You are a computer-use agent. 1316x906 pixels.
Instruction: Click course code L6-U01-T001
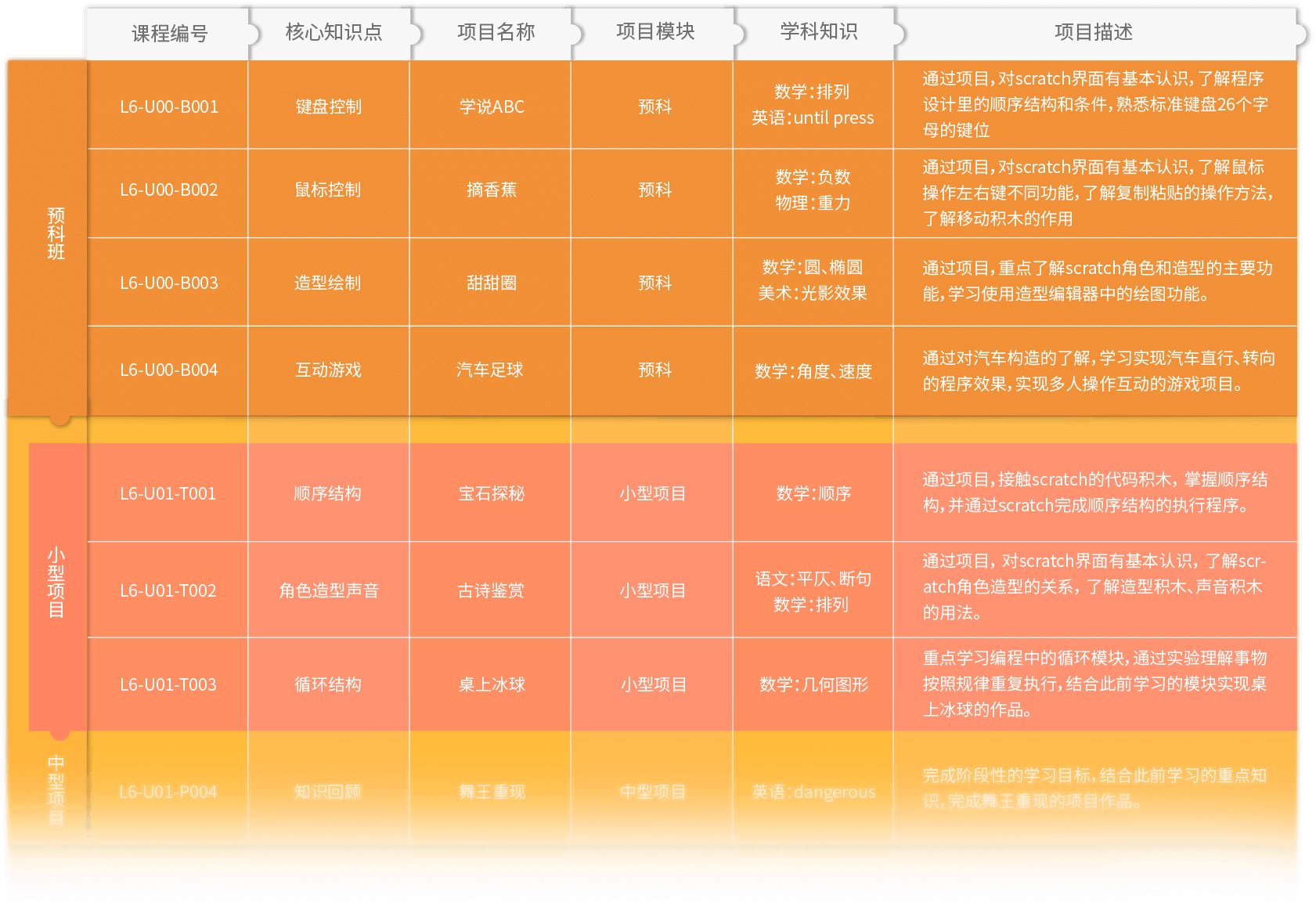168,493
